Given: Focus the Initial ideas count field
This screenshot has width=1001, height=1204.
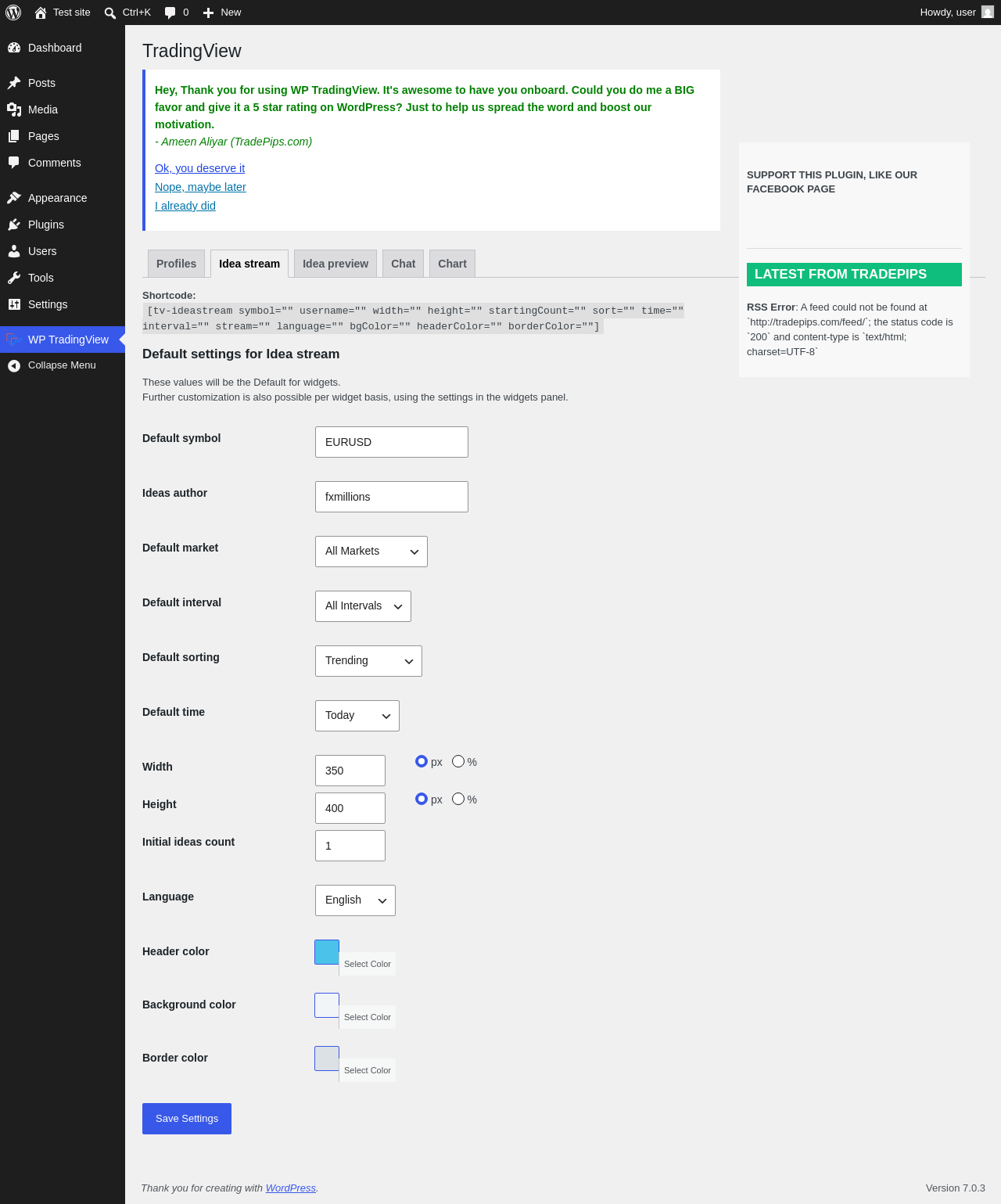Looking at the screenshot, I should 350,846.
